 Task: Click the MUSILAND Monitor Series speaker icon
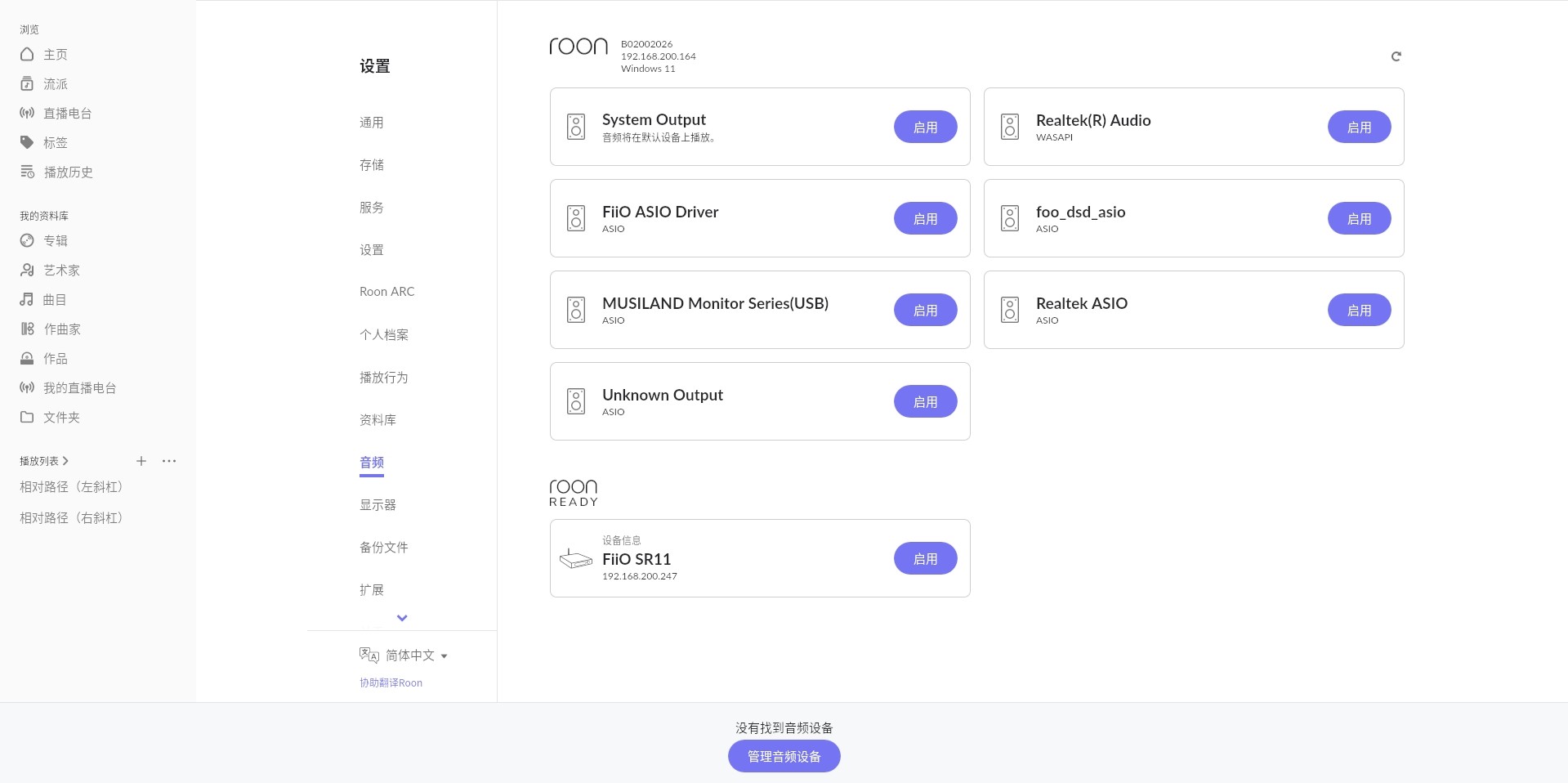[576, 310]
